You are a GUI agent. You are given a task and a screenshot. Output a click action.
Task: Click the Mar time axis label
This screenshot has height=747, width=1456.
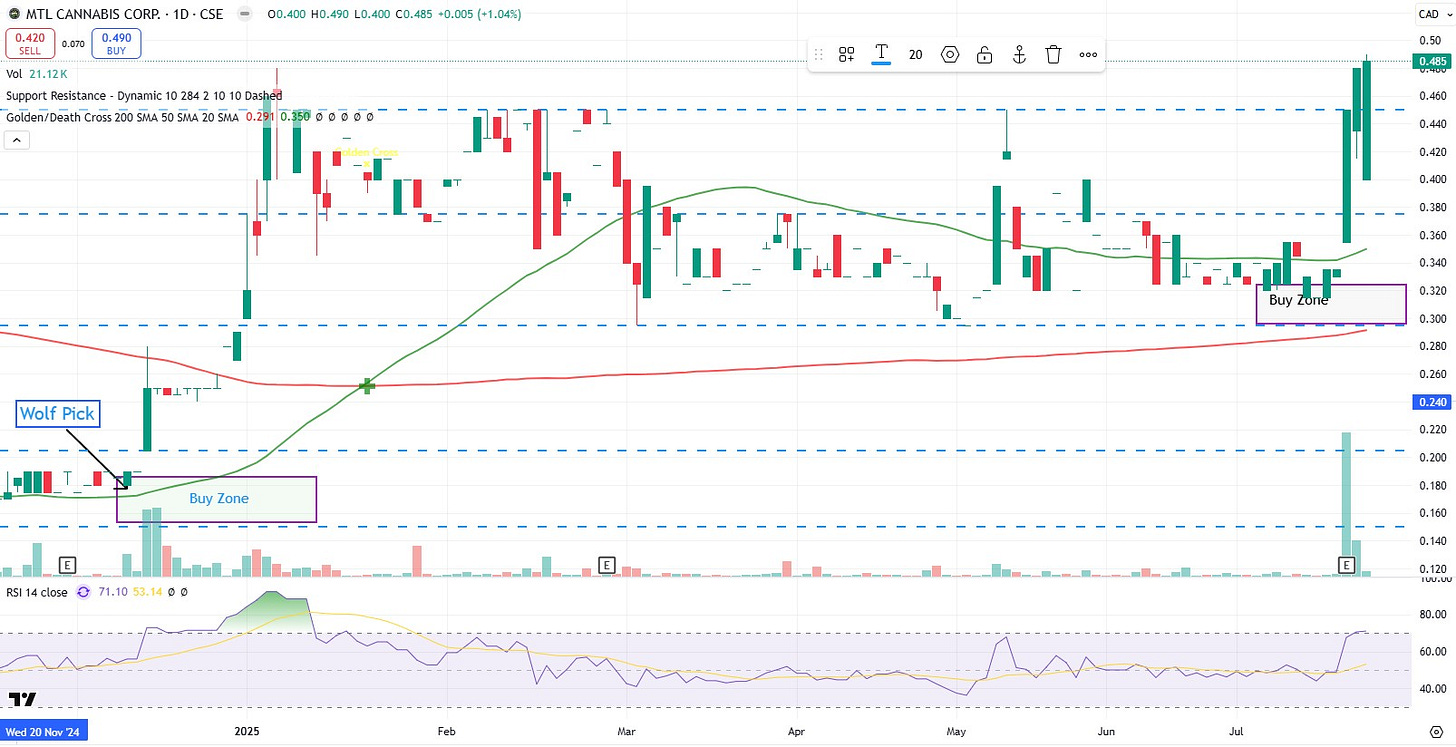point(627,731)
